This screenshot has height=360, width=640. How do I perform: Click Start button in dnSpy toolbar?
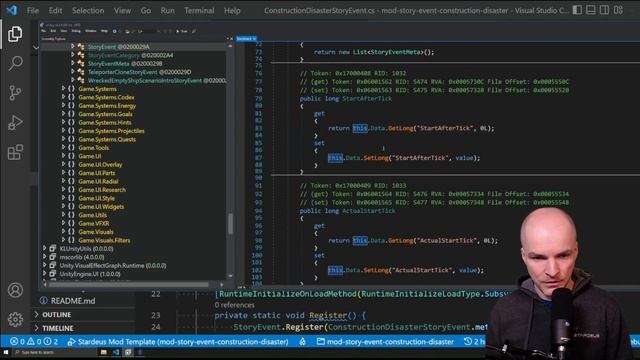[182, 31]
